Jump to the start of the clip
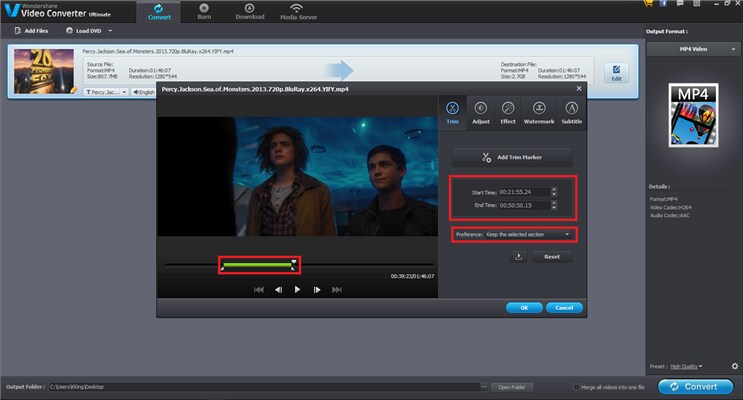 [x=259, y=290]
